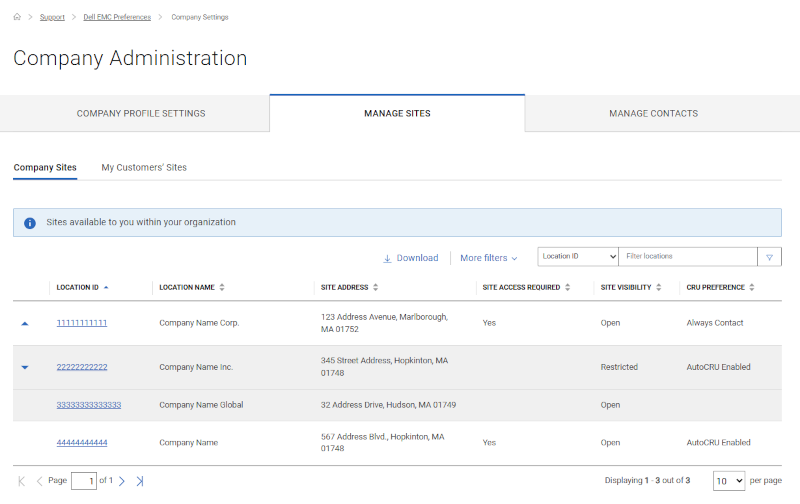Screen dimensions: 800x504
Task: Collapse the 11111111111 site row
Action: 25,324
